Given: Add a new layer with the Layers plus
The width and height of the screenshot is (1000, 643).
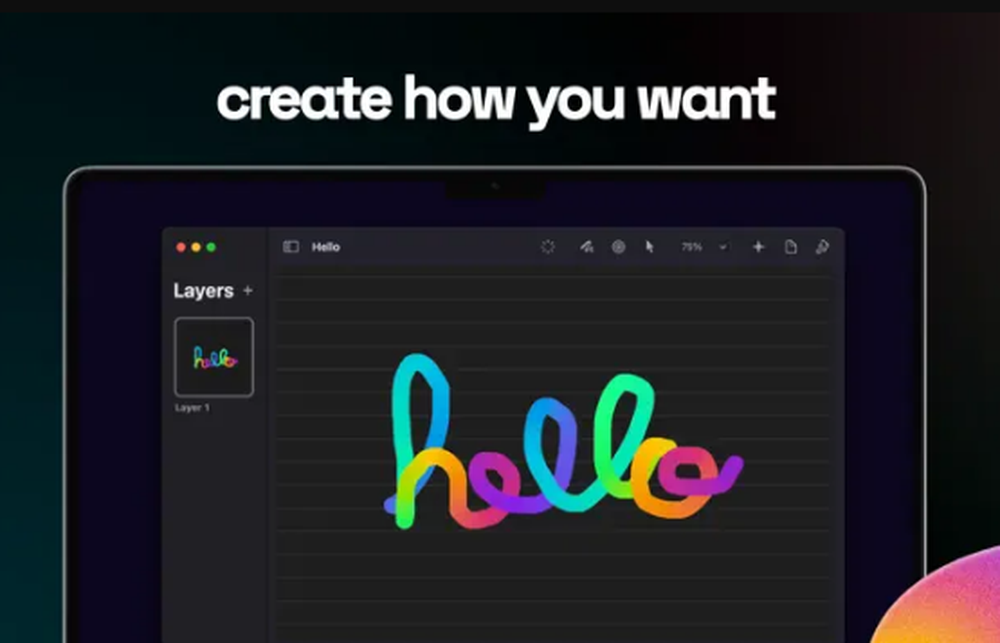Looking at the screenshot, I should pos(248,291).
